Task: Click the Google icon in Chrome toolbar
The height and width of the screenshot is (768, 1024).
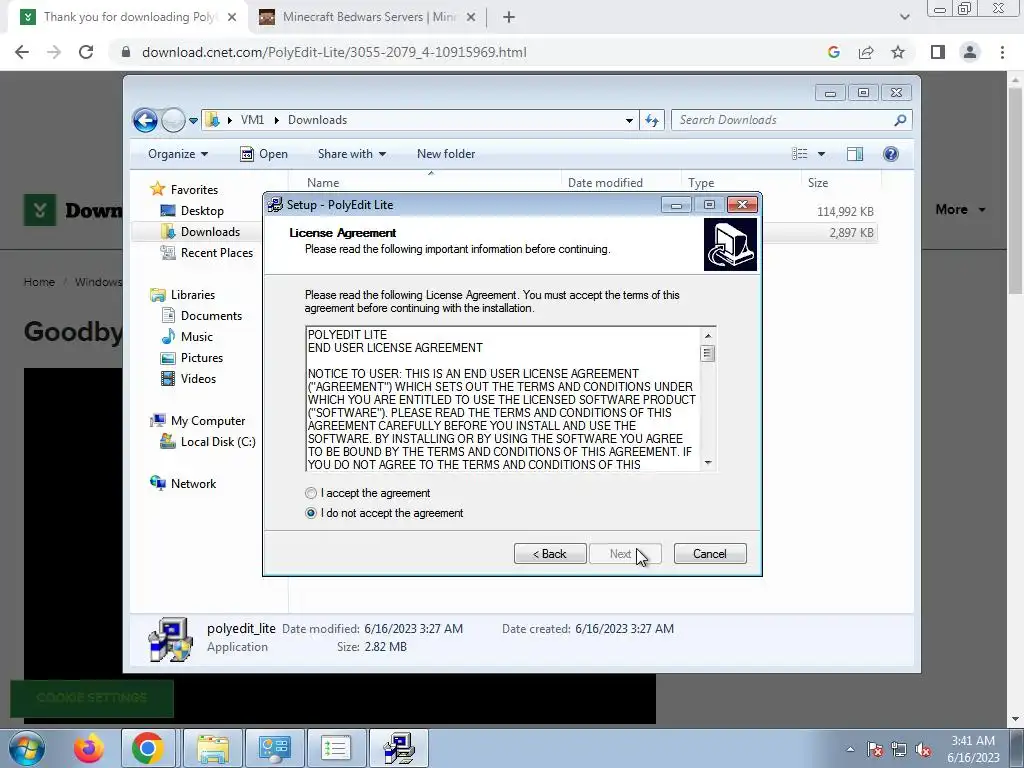Action: [833, 52]
